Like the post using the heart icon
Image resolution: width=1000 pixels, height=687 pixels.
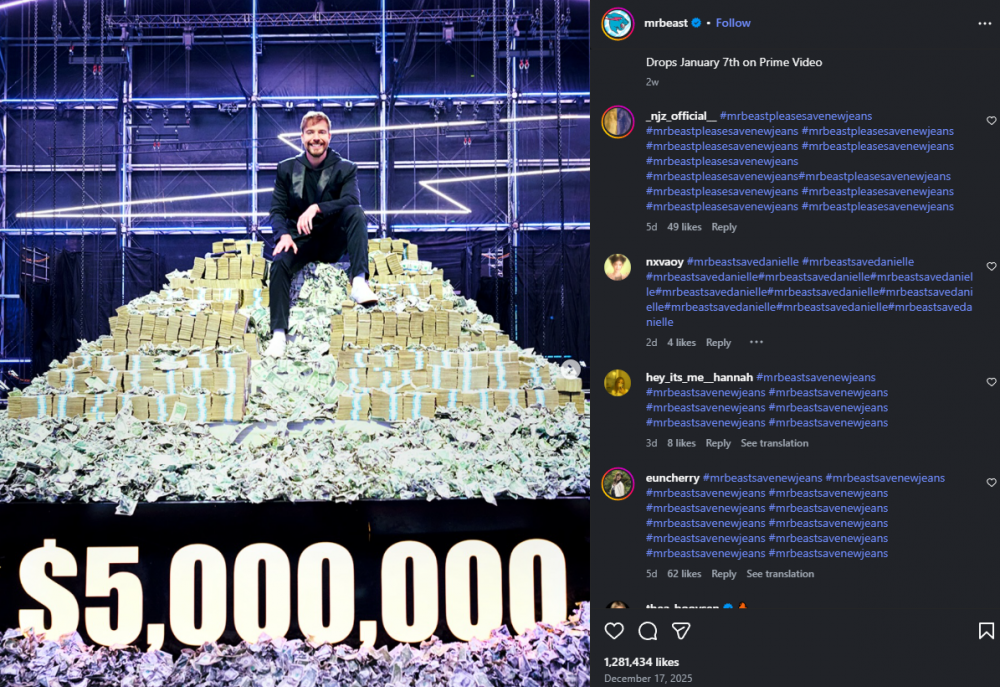pos(614,631)
